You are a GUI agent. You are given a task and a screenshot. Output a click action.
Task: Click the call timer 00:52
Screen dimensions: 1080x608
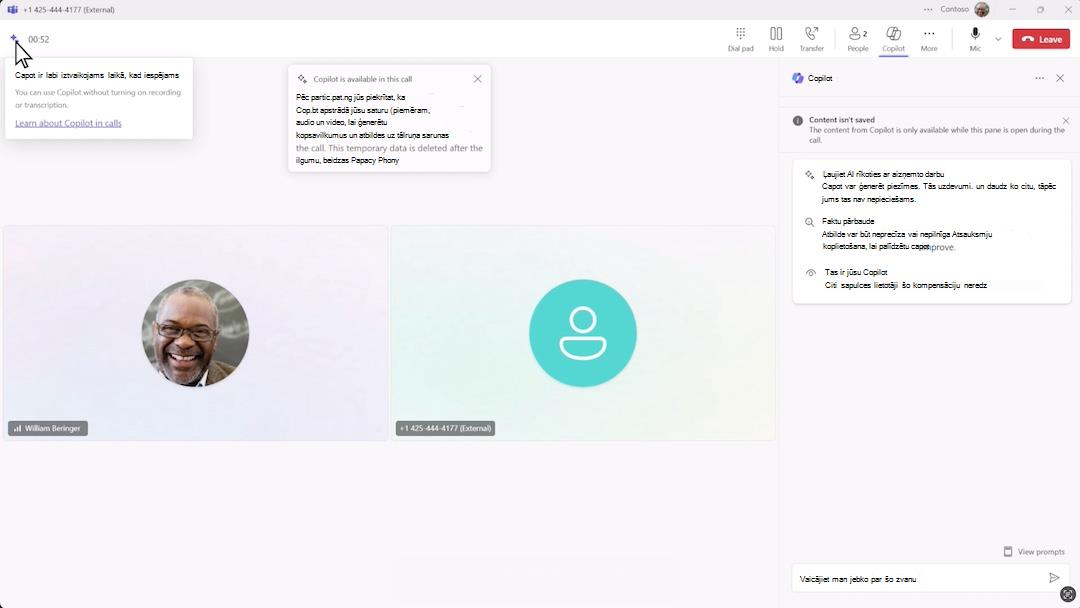tap(39, 39)
